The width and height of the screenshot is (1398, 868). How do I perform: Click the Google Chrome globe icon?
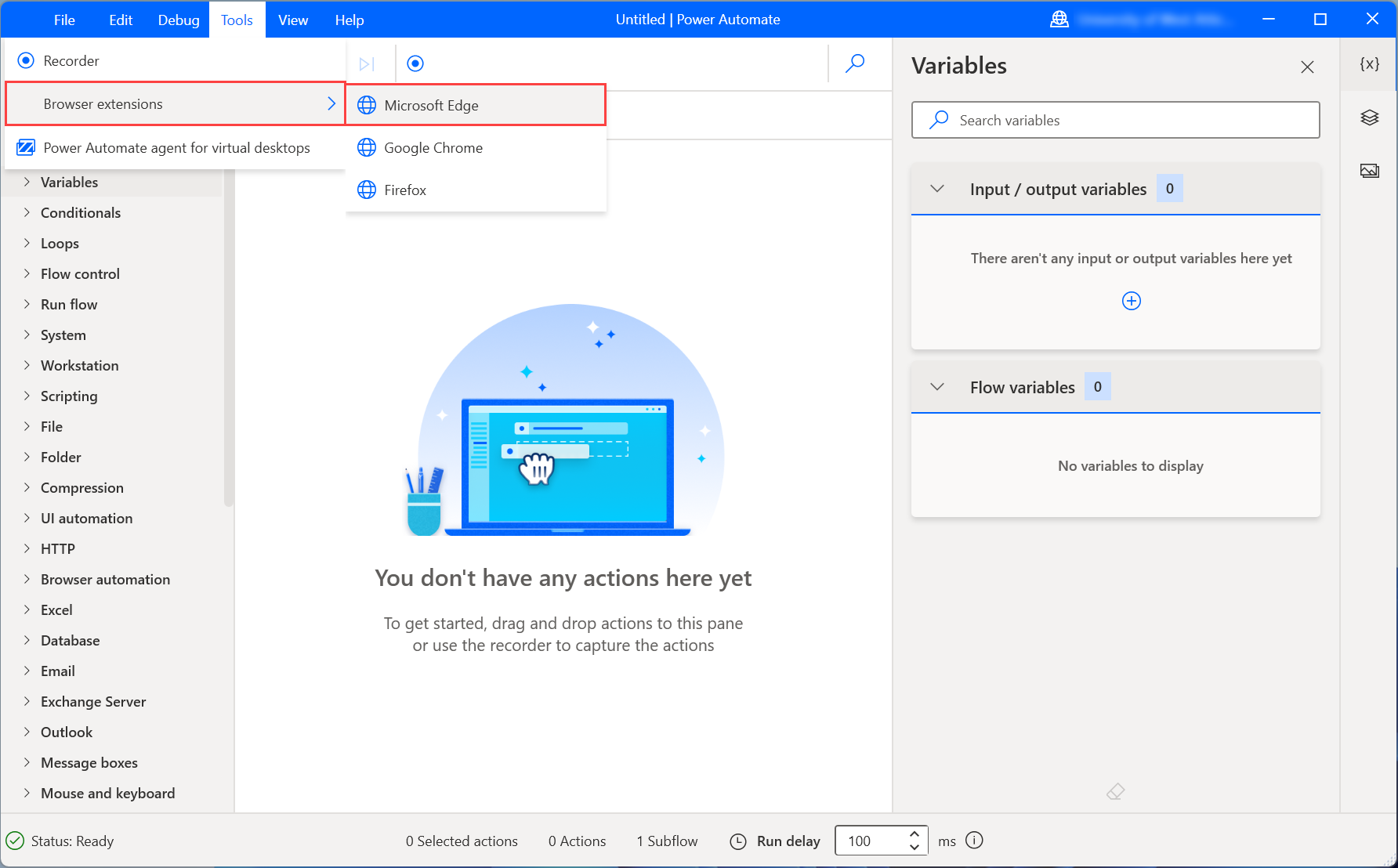367,147
